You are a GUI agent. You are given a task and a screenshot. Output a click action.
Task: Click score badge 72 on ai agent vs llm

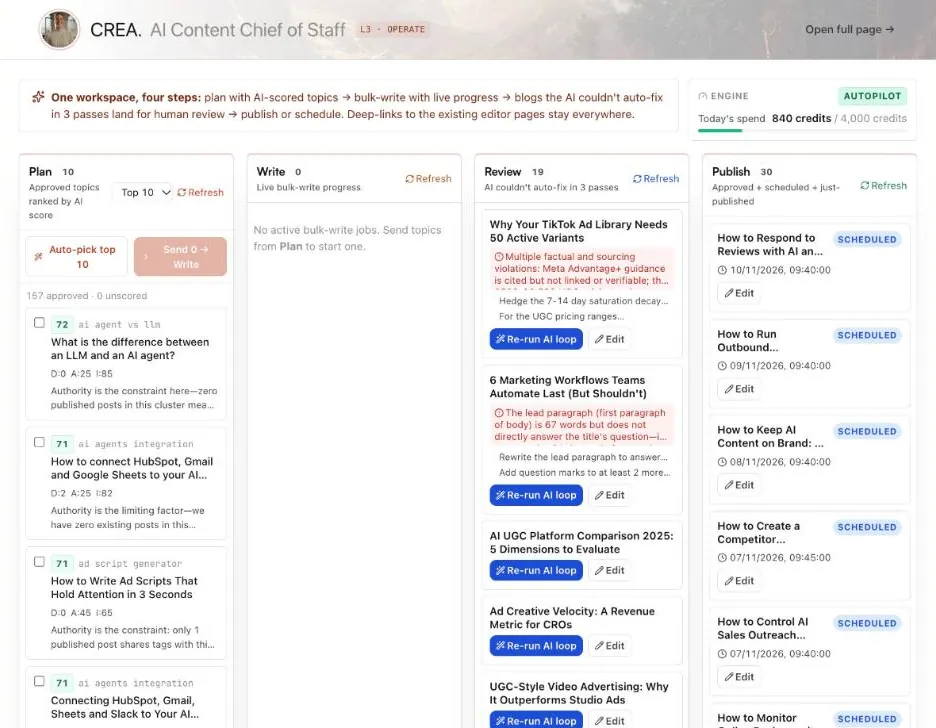(62, 325)
